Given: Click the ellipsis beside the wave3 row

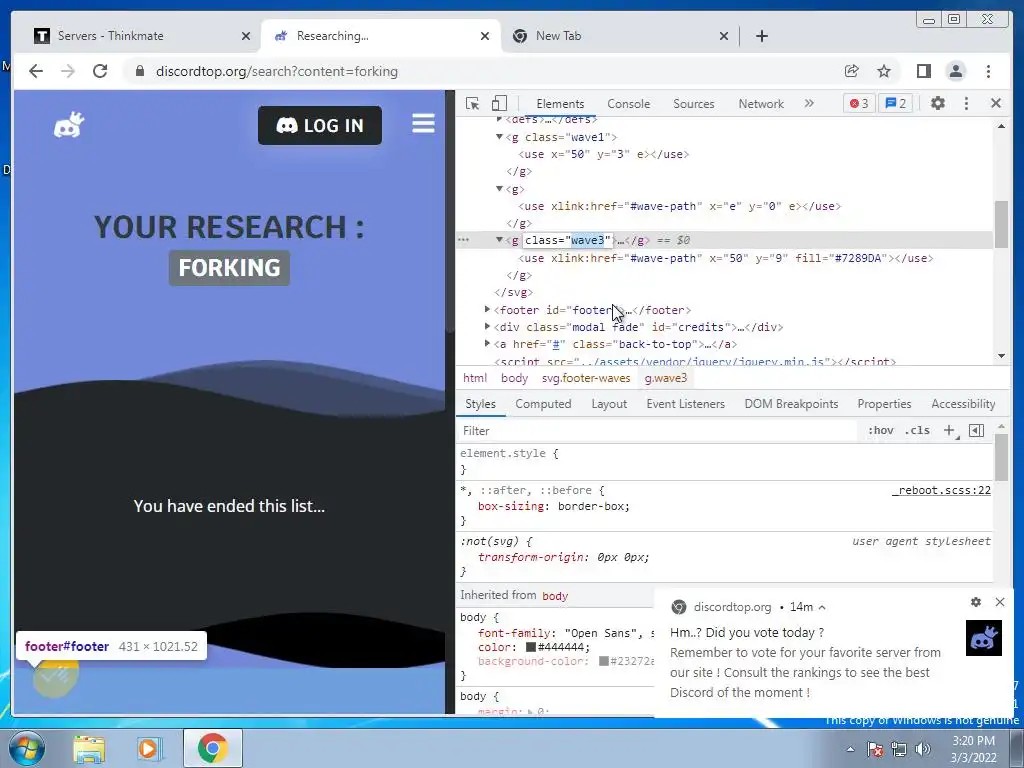Looking at the screenshot, I should 464,240.
